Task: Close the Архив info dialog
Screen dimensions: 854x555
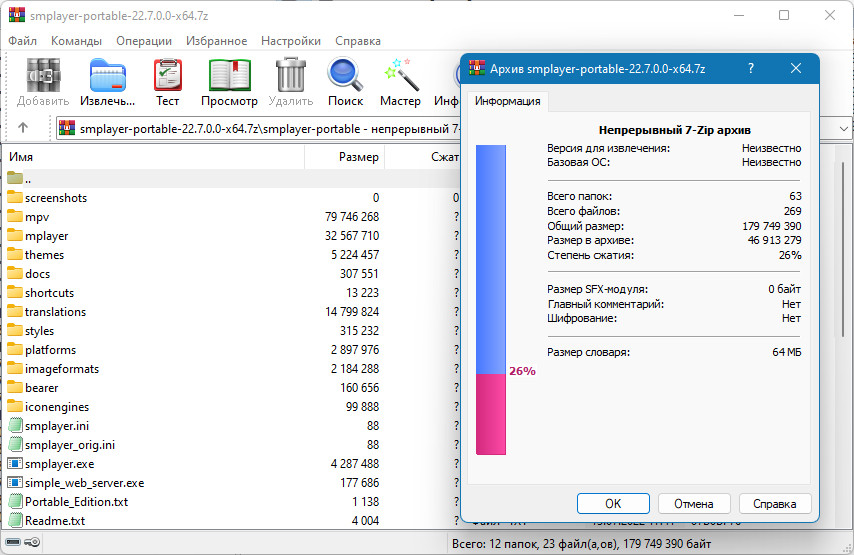Action: click(796, 68)
